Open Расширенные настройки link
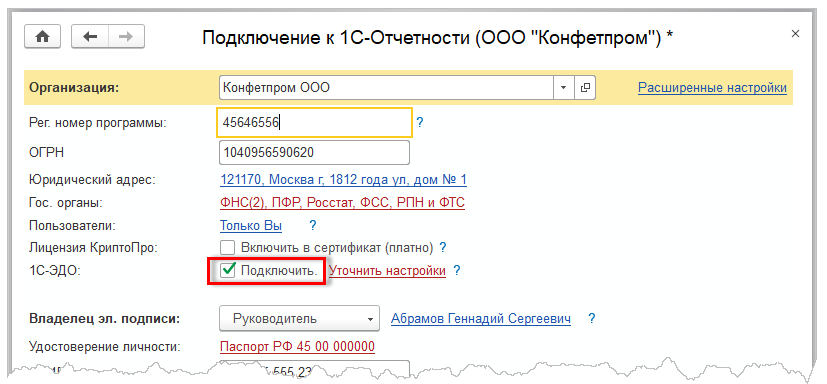This screenshot has width=827, height=384. [712, 88]
